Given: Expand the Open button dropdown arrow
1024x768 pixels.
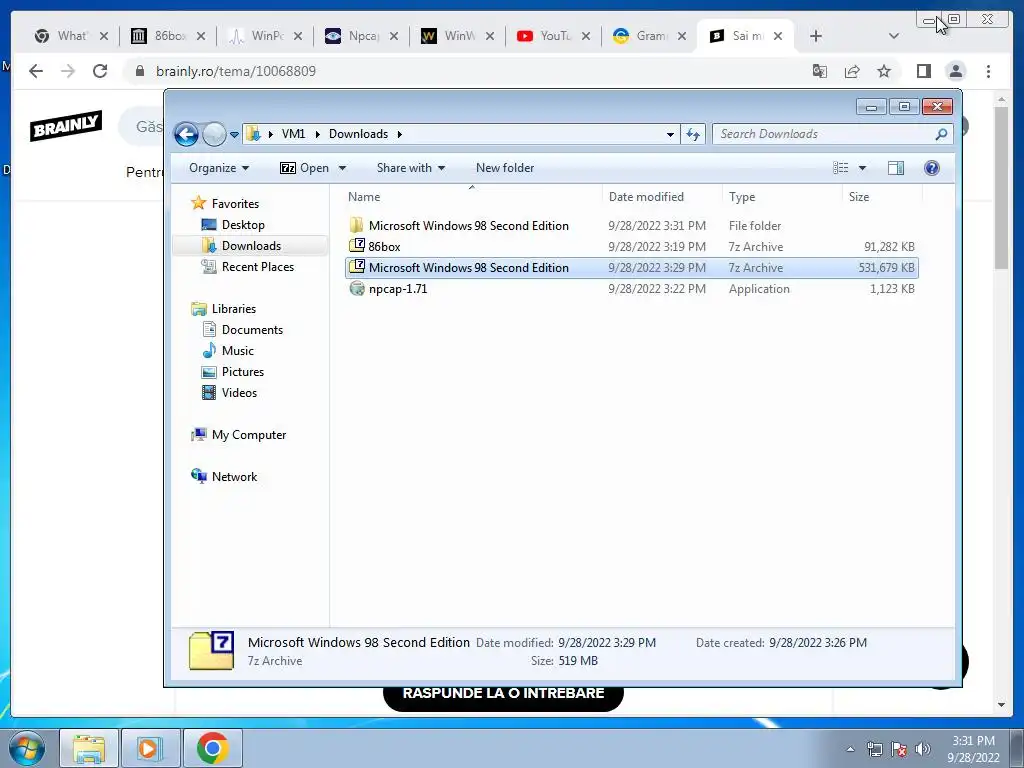Looking at the screenshot, I should [342, 168].
